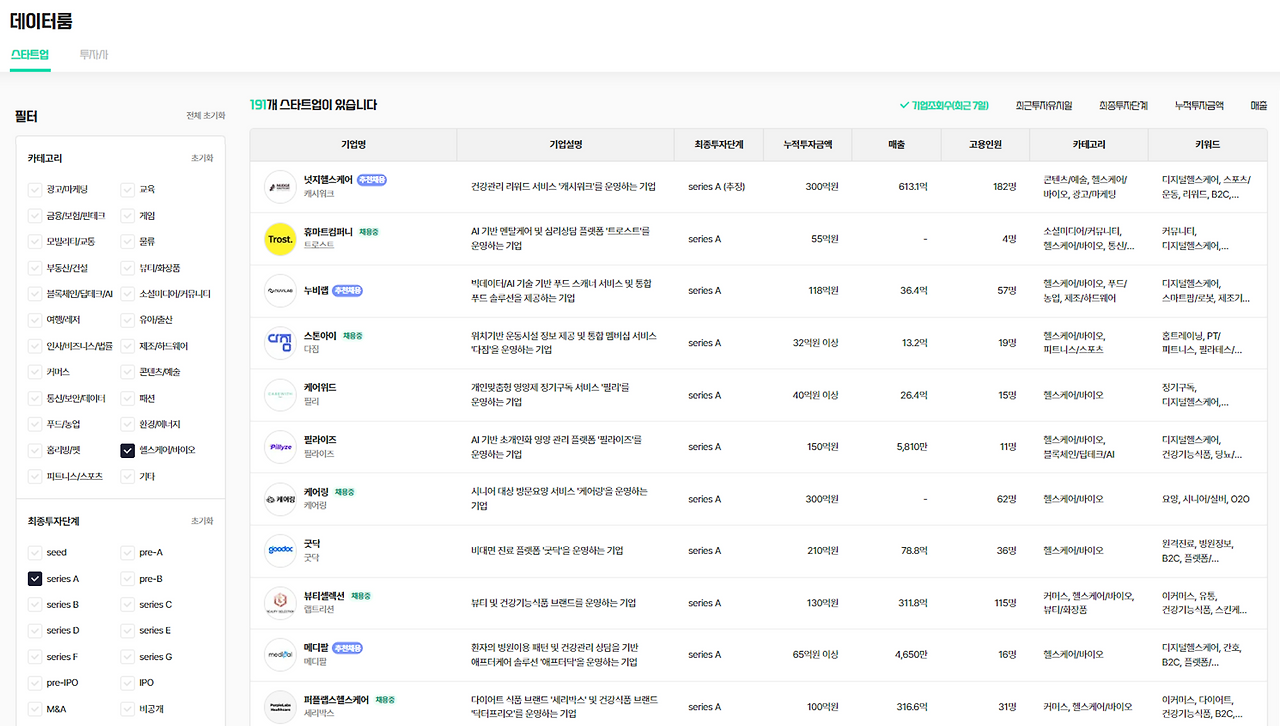Uncheck the series A stage checkbox

(x=35, y=579)
